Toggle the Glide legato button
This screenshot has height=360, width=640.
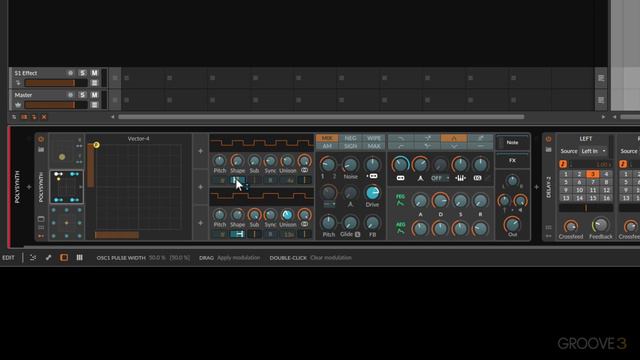coord(358,234)
